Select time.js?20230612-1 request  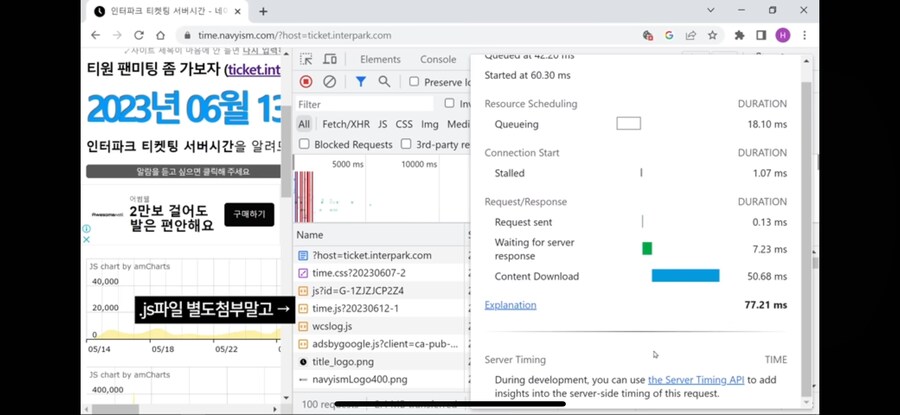tap(380, 308)
